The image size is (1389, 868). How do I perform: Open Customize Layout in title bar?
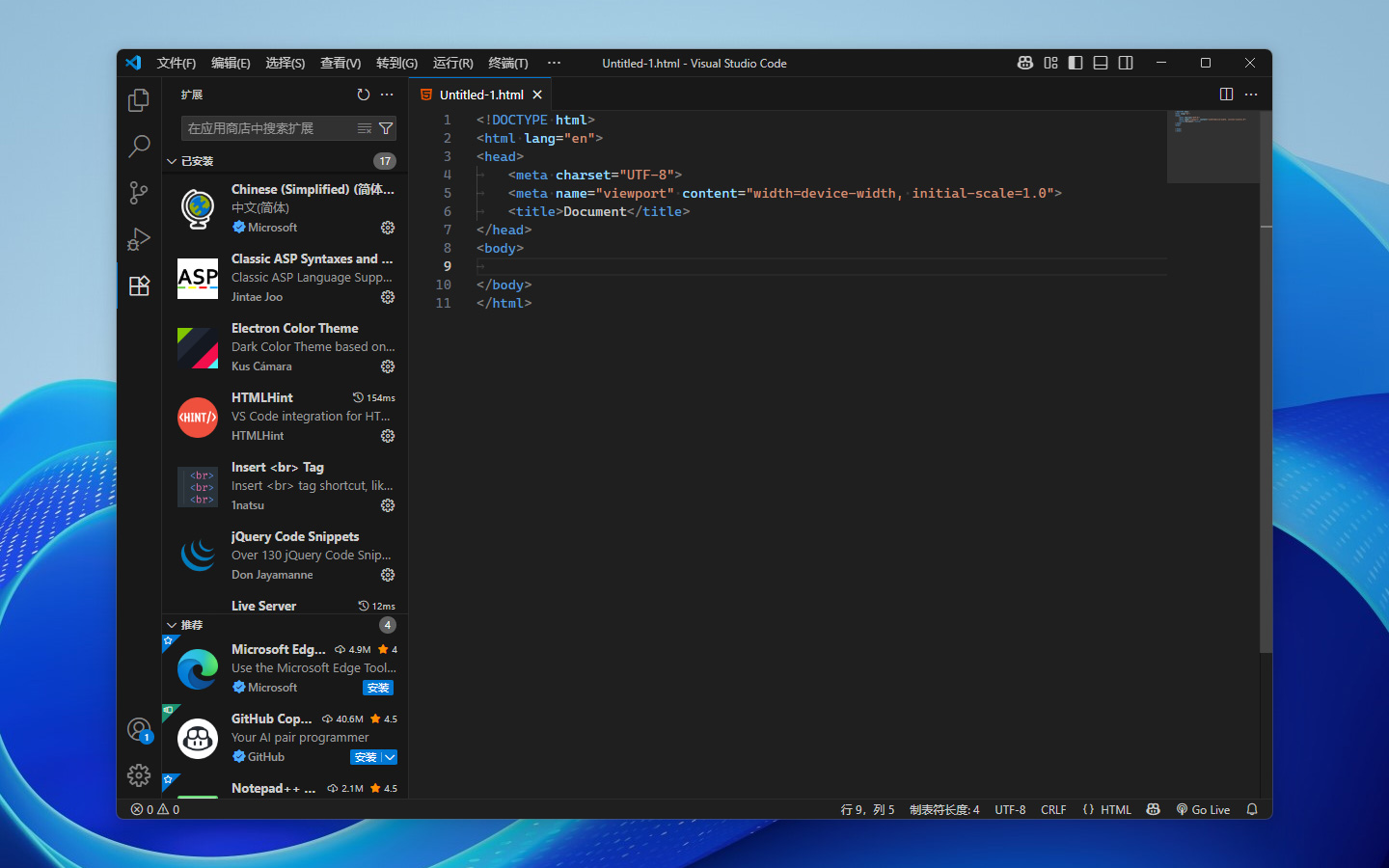pos(1050,63)
